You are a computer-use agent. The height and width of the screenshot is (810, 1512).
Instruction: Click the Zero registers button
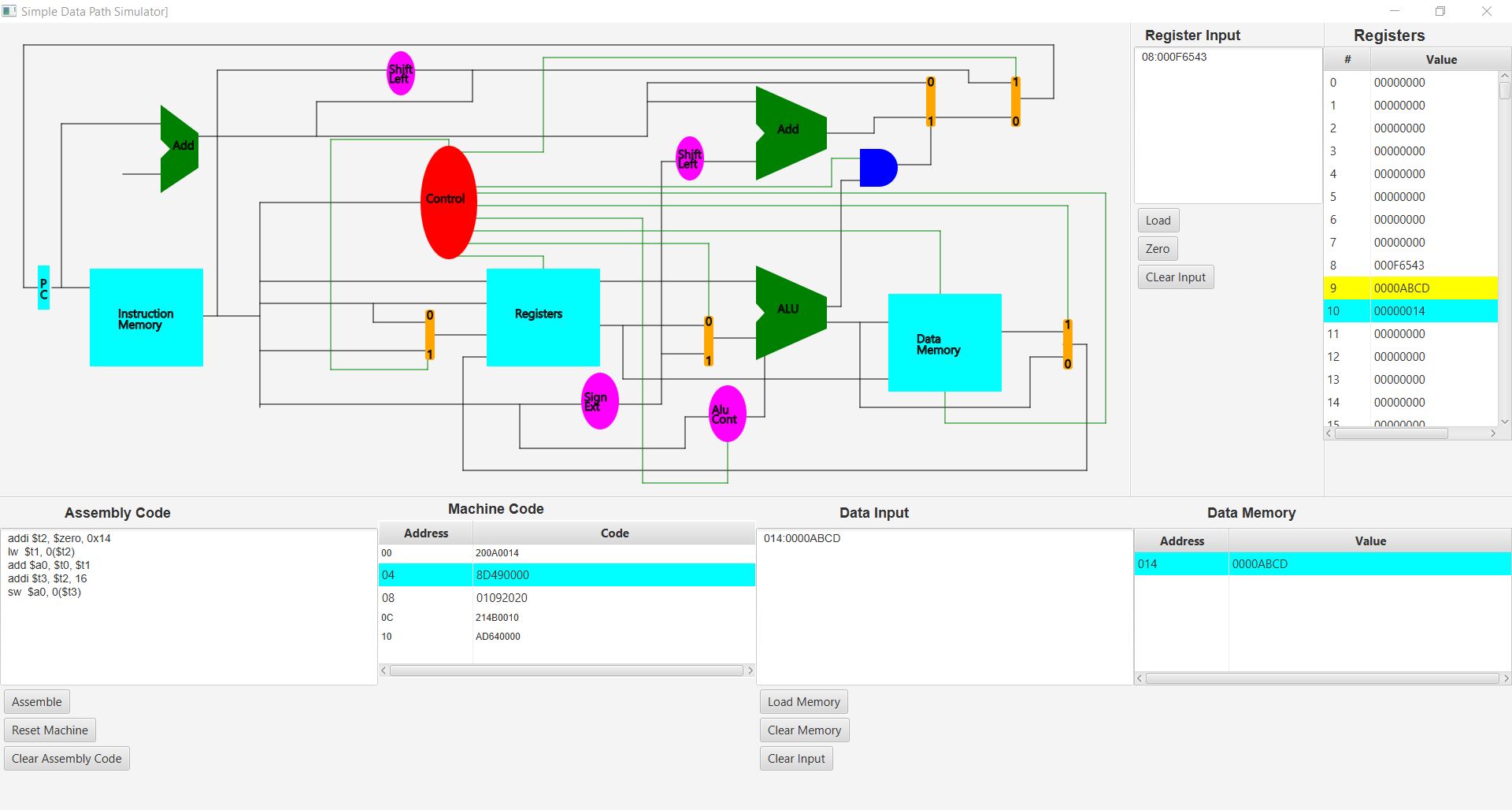[x=1157, y=249]
